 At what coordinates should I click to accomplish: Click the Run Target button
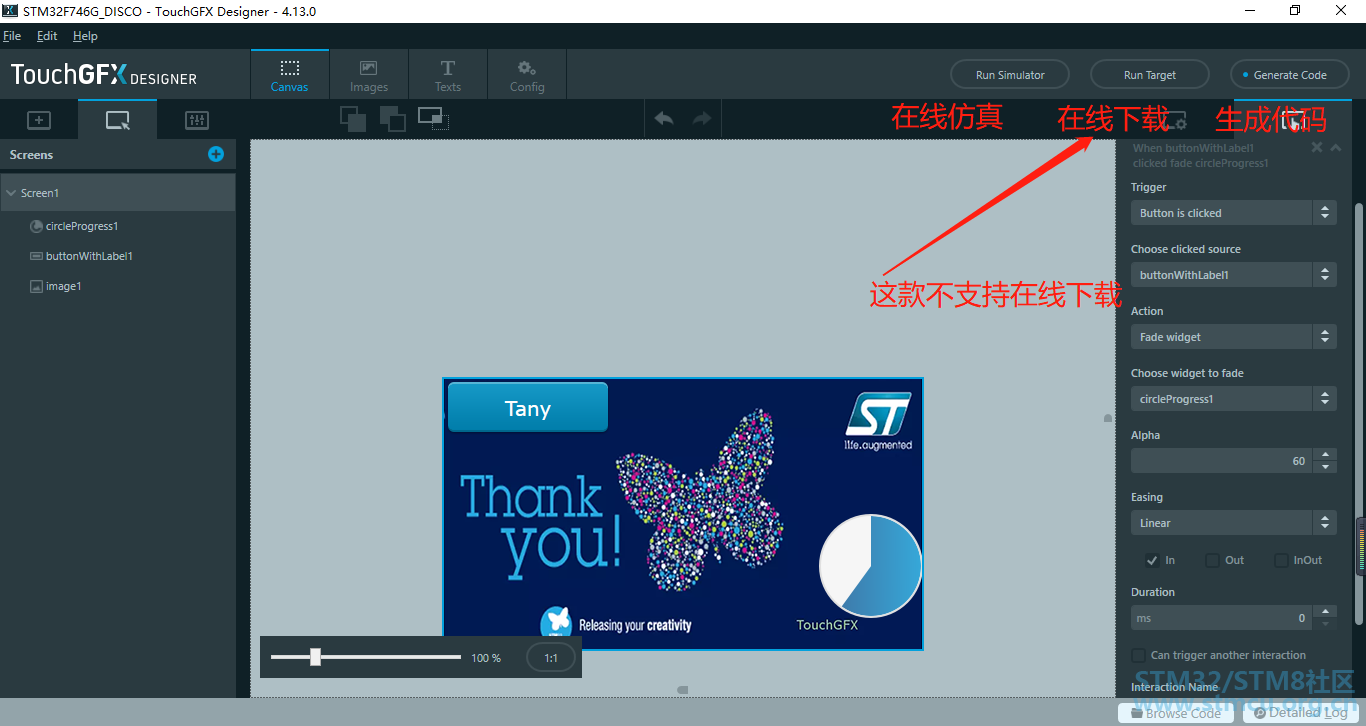(1150, 75)
